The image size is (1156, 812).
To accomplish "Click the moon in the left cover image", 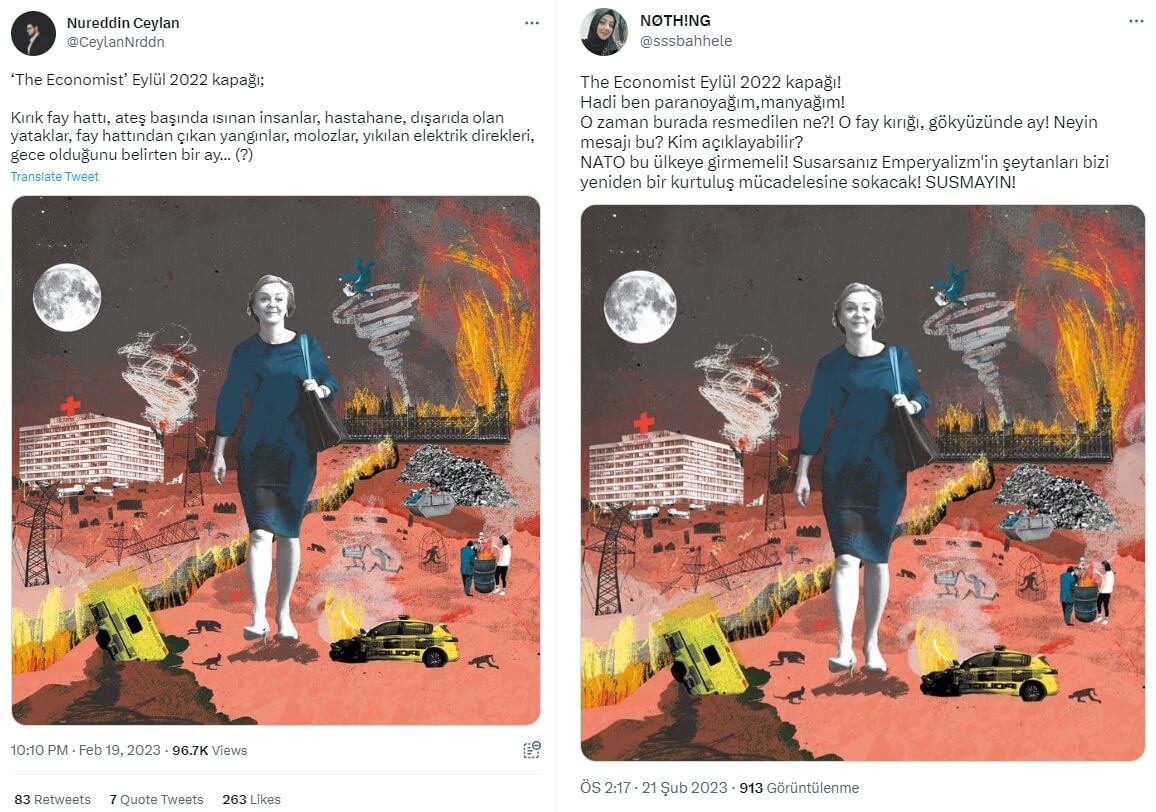I will tap(67, 297).
